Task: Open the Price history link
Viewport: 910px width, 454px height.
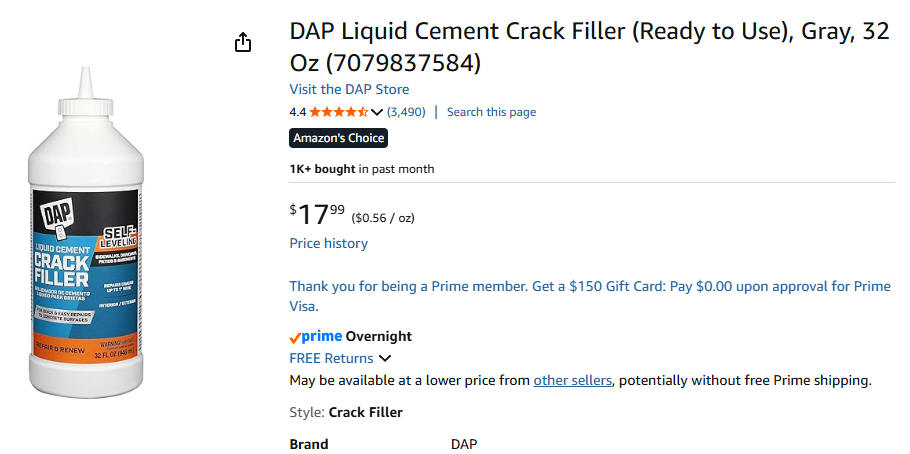Action: tap(328, 243)
